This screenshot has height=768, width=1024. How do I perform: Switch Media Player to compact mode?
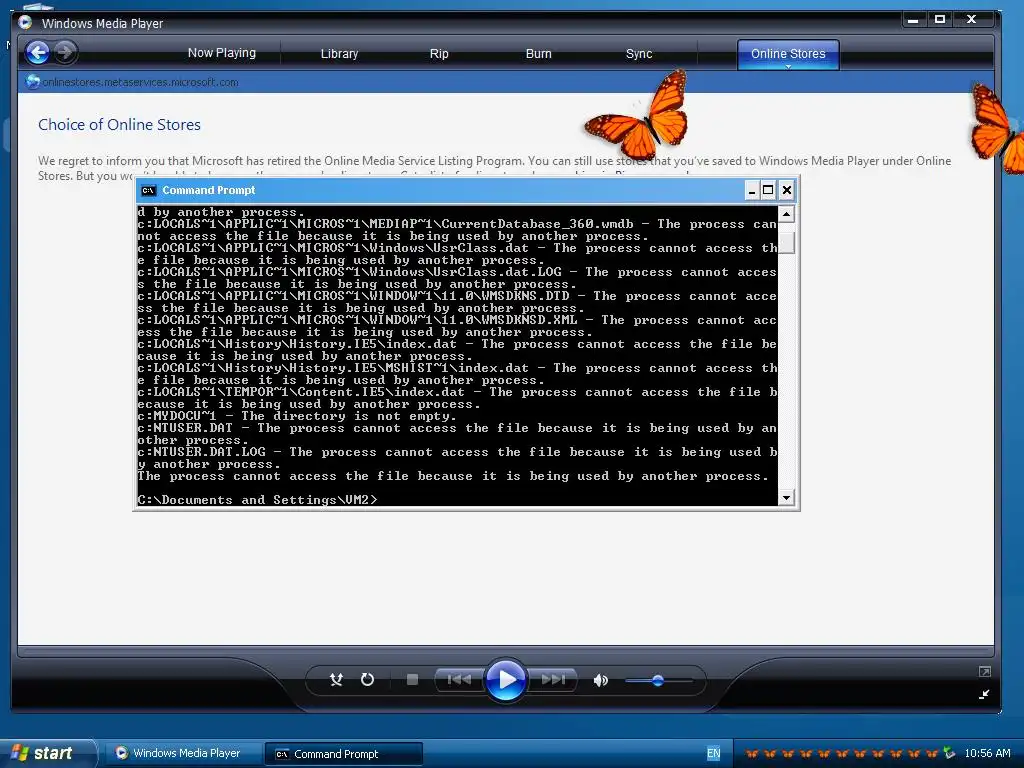(x=984, y=694)
